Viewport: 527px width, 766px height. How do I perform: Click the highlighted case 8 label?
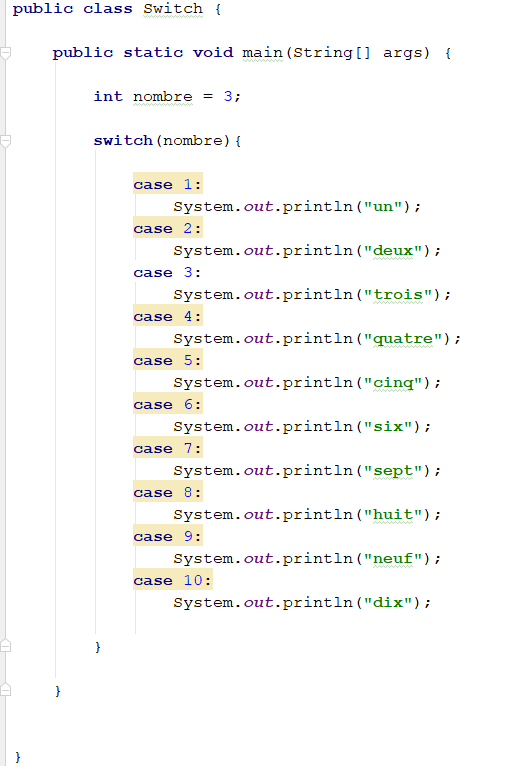coord(168,492)
